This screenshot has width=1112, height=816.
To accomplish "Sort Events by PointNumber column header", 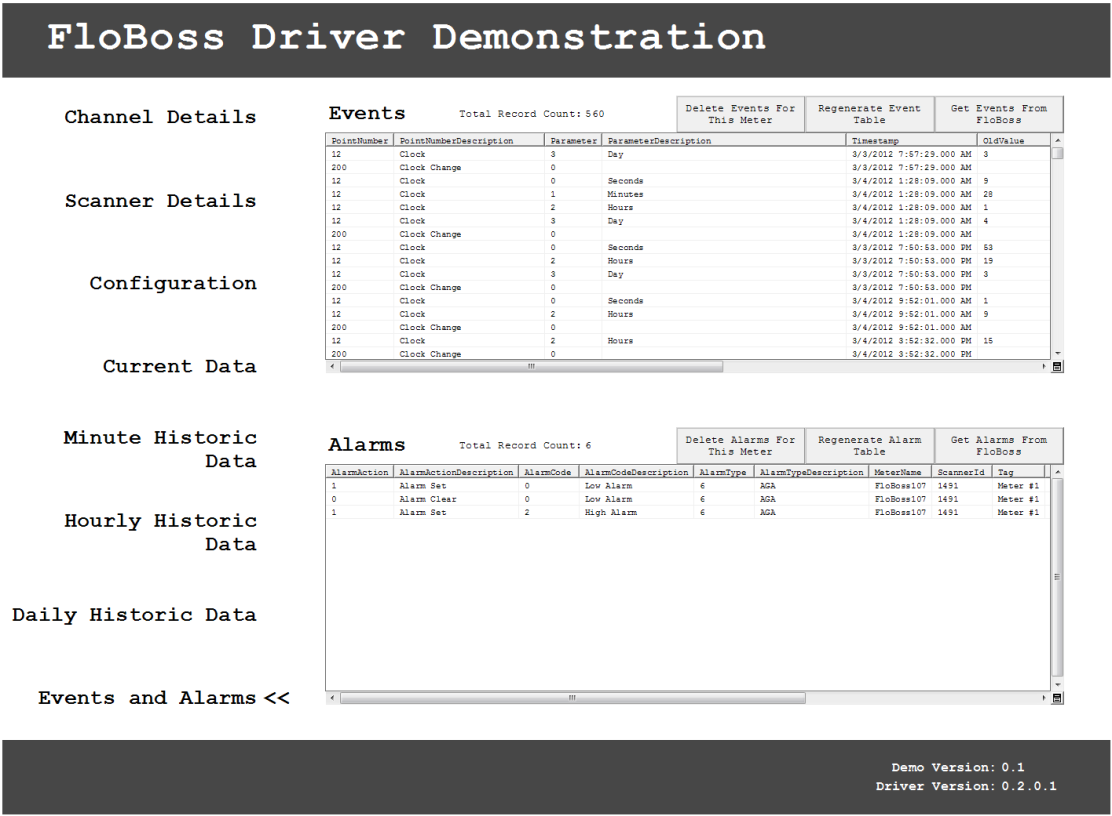I will 360,140.
